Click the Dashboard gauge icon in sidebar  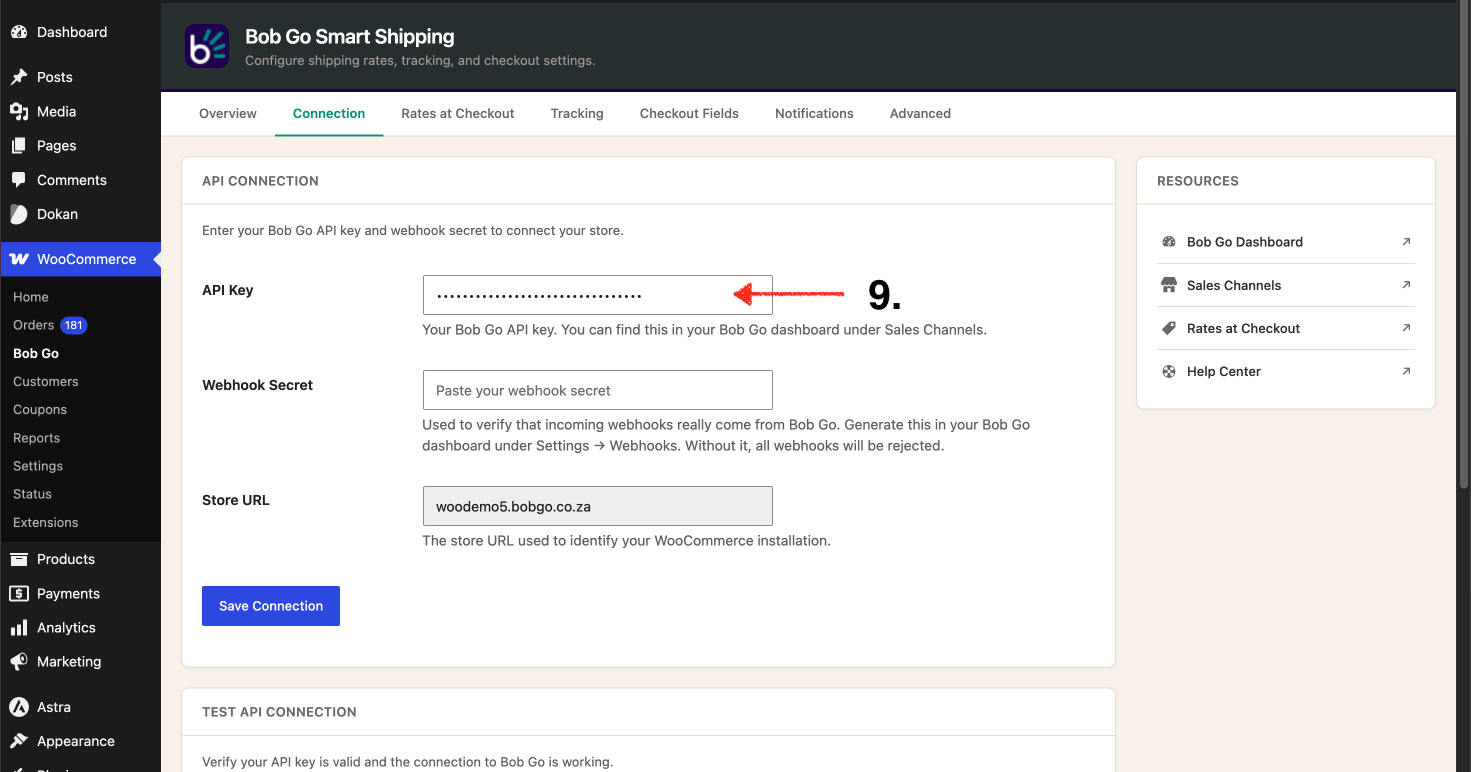(18, 32)
